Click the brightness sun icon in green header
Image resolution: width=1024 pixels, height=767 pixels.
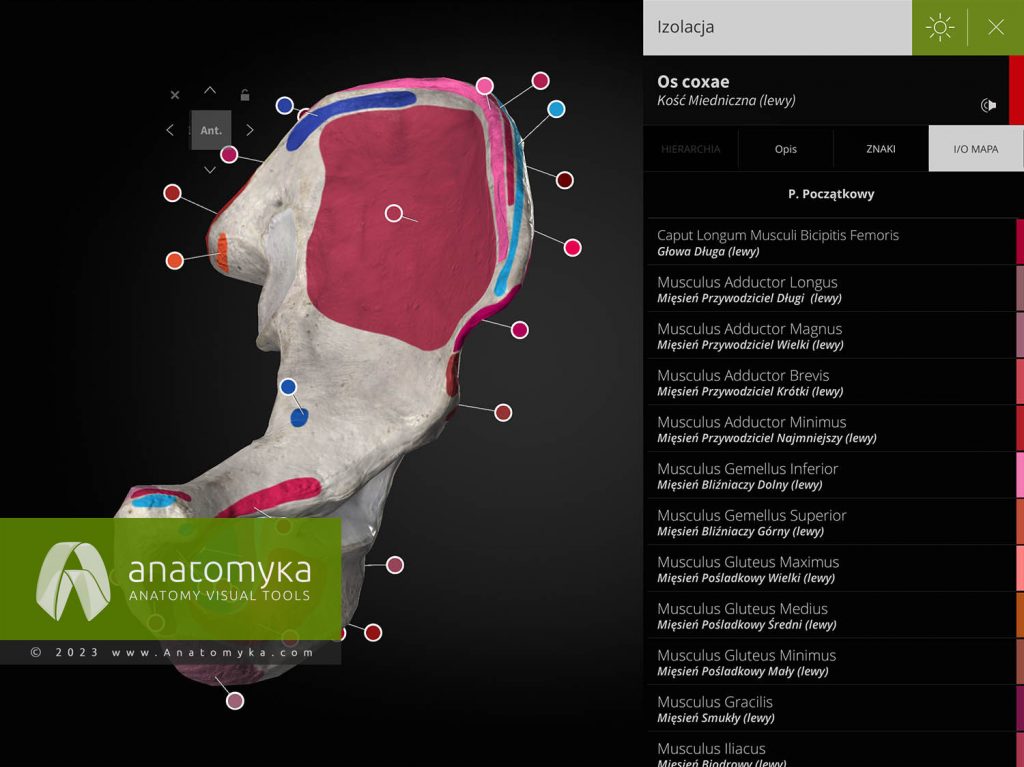(x=939, y=27)
